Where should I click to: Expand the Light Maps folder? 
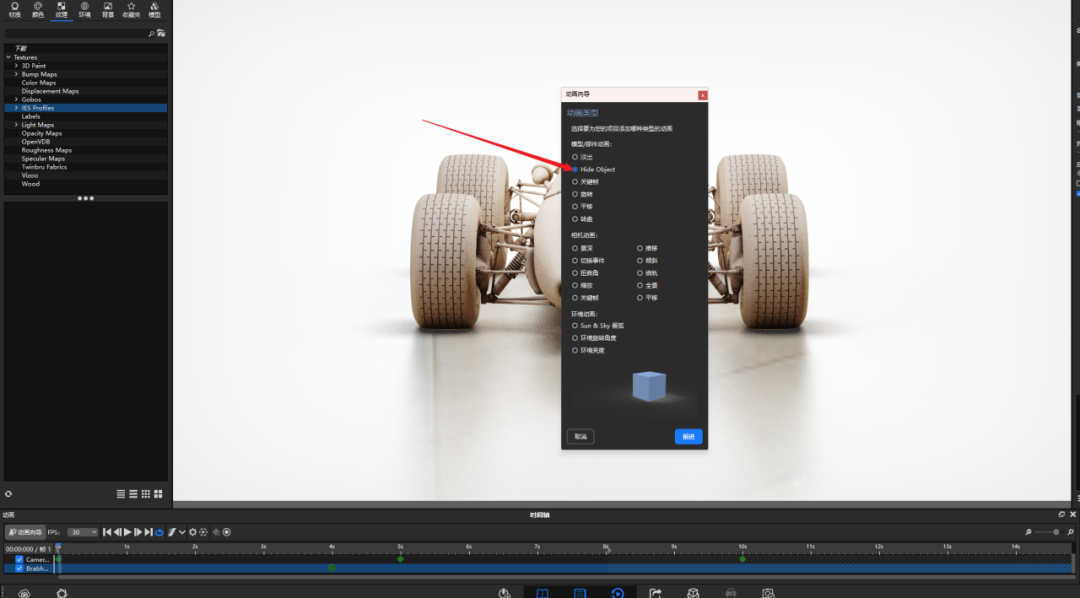coord(17,125)
